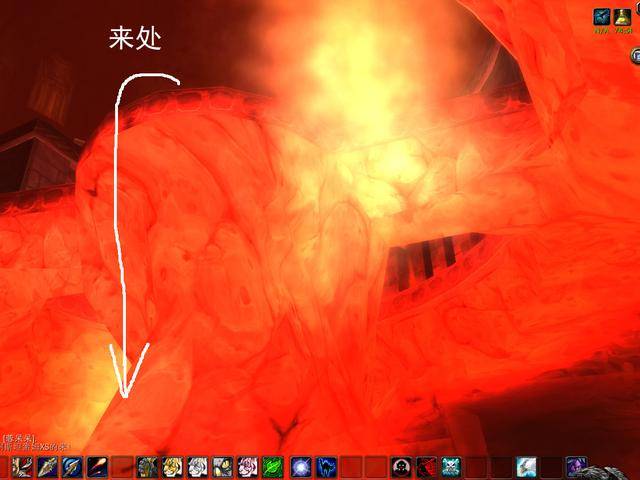Click the hooded figure in pink circle icon

coord(401,467)
